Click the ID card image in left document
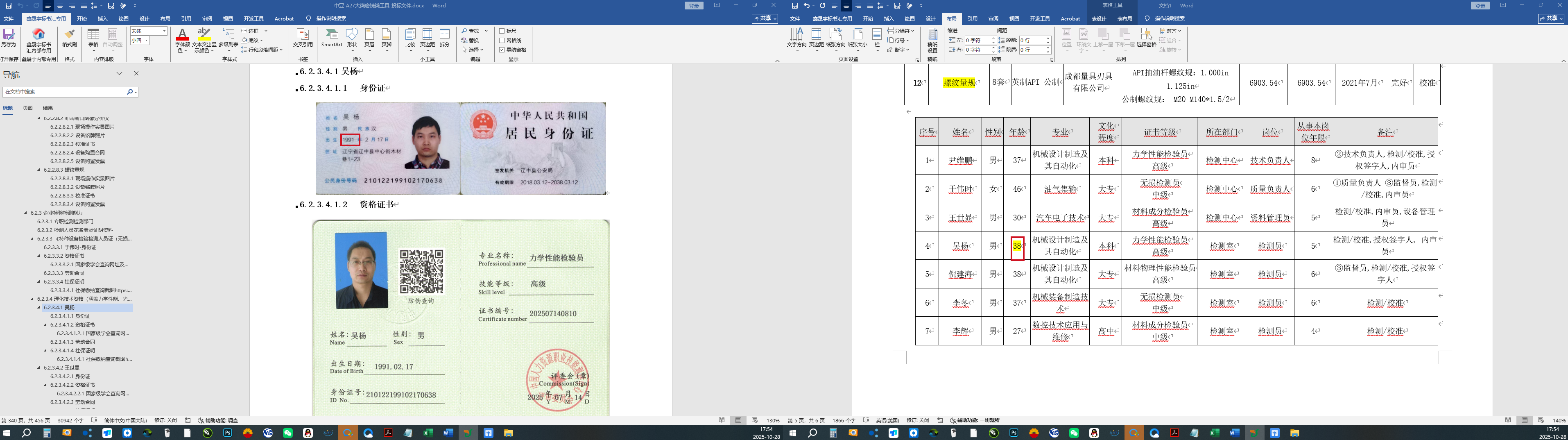Viewport: 1568px width, 440px height. coord(461,148)
